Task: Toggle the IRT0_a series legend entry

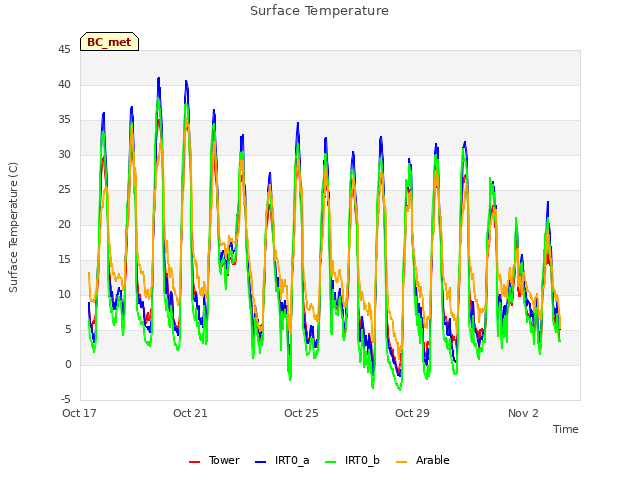Action: pyautogui.click(x=282, y=460)
